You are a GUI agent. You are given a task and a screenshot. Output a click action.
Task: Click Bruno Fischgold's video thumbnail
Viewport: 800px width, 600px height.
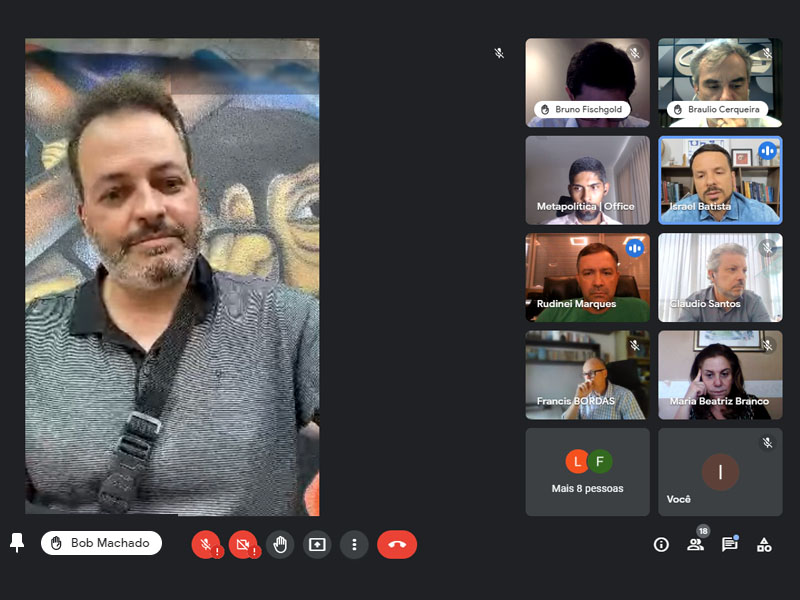tap(587, 82)
